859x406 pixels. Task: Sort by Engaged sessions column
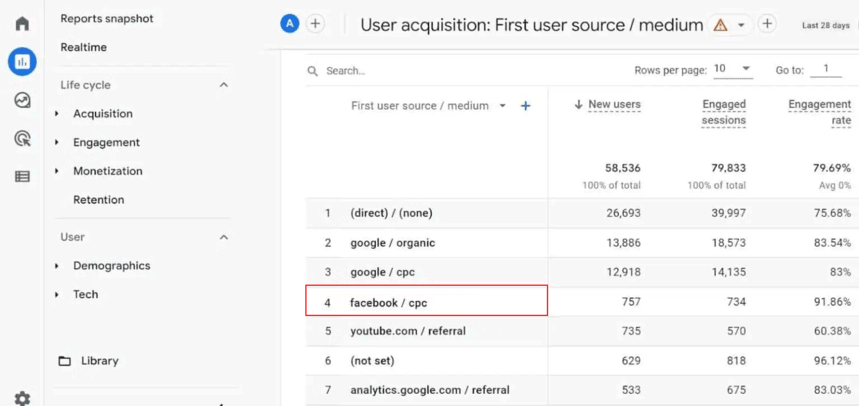pyautogui.click(x=724, y=112)
